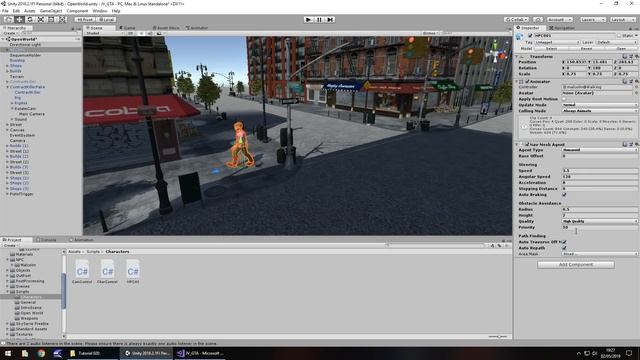Toggle Apply Root Motion checkbox
Screen dimensions: 640x360
564,99
